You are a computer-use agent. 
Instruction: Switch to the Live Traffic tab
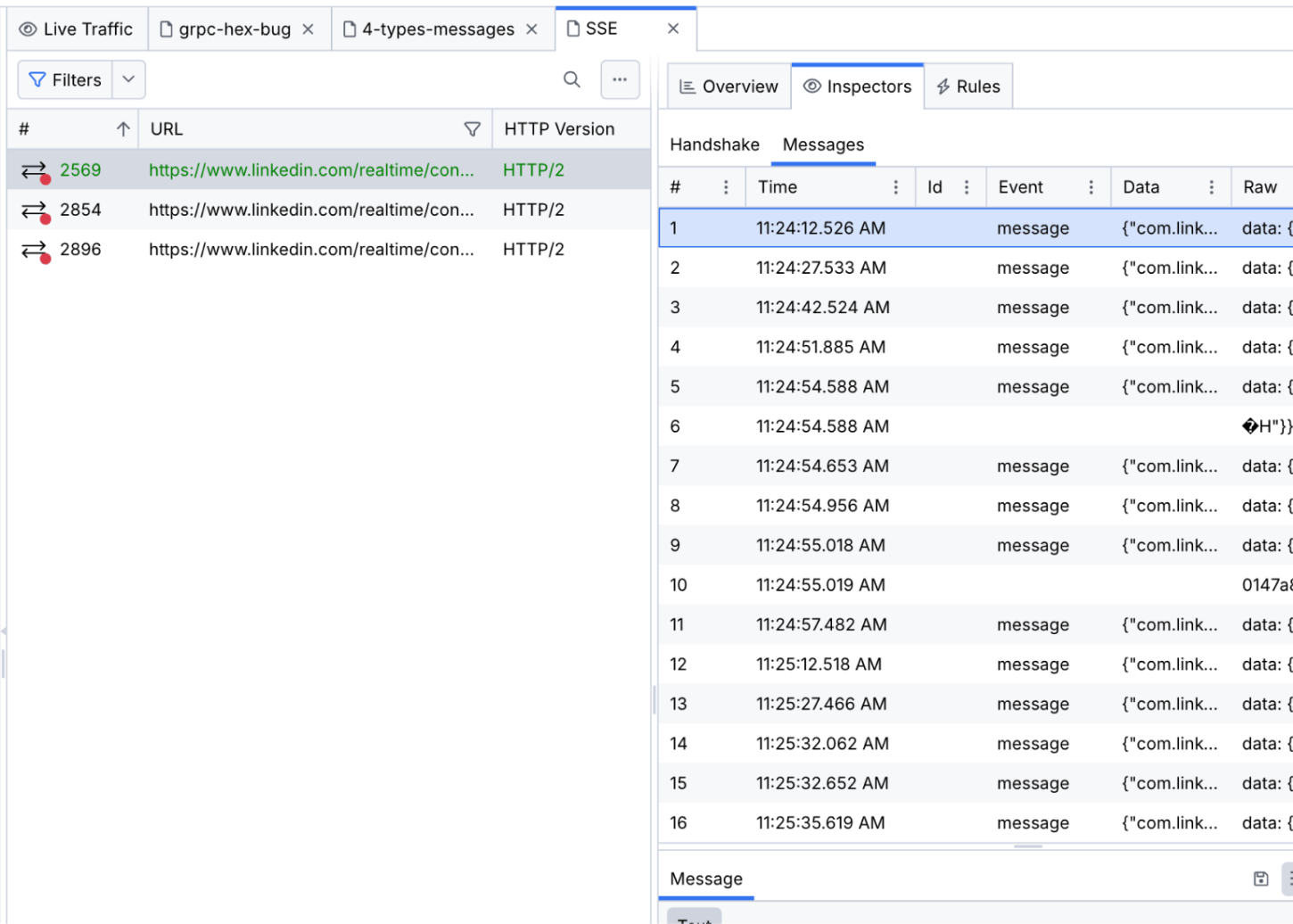[x=77, y=29]
